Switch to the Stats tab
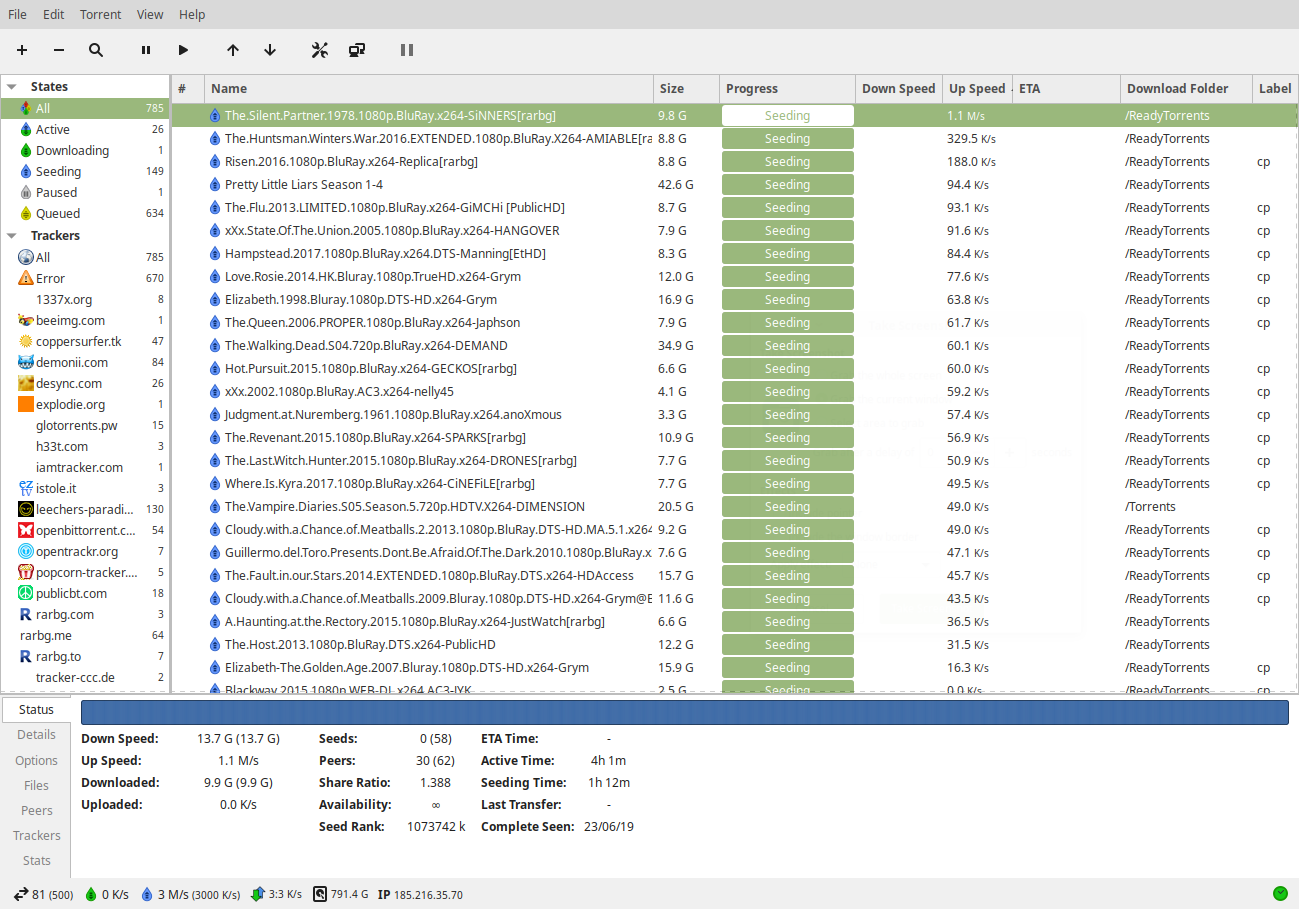The height and width of the screenshot is (909, 1299). coord(36,860)
